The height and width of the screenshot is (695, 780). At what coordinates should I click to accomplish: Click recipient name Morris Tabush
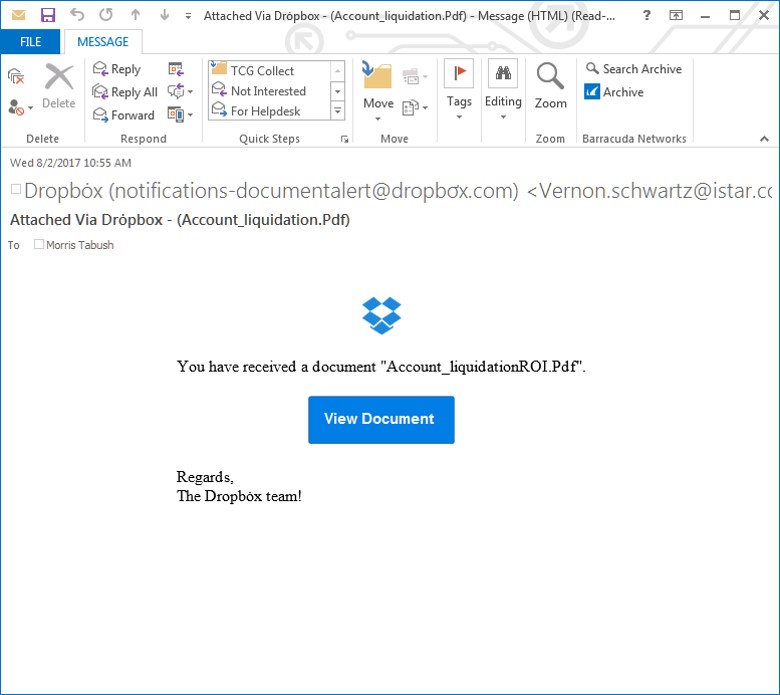80,245
